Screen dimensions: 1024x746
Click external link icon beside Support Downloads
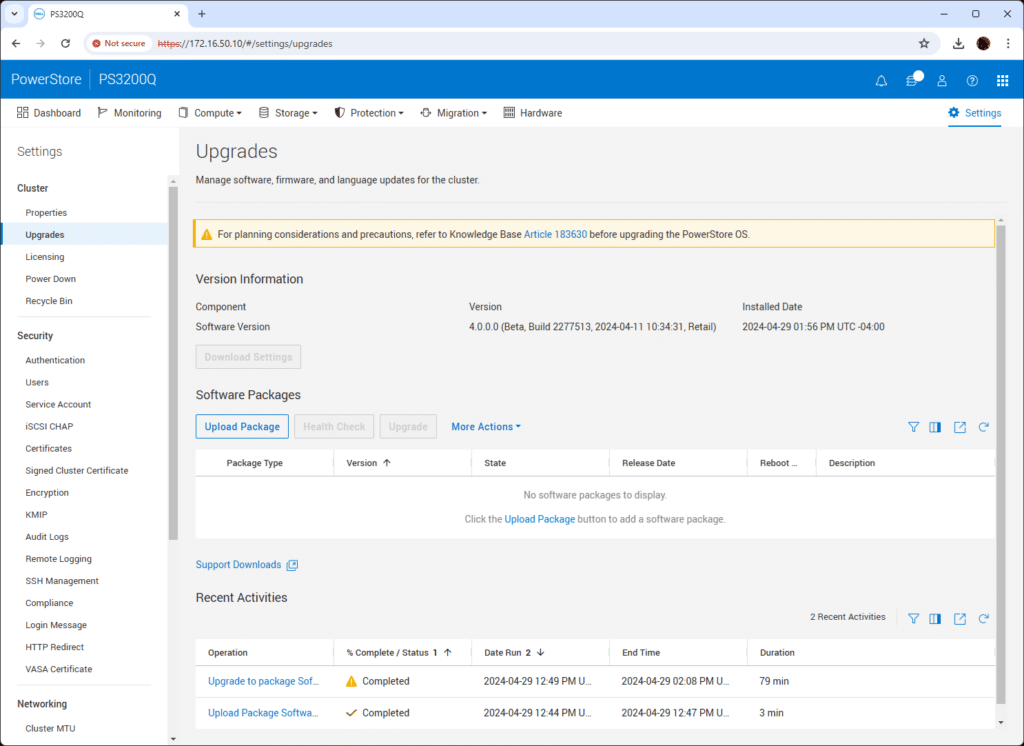pyautogui.click(x=292, y=565)
